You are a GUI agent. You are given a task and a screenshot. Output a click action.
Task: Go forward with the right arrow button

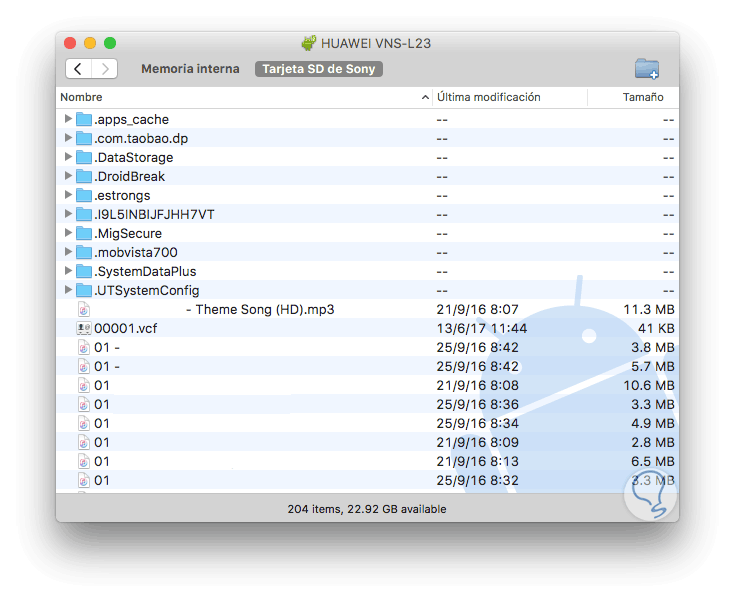point(105,69)
